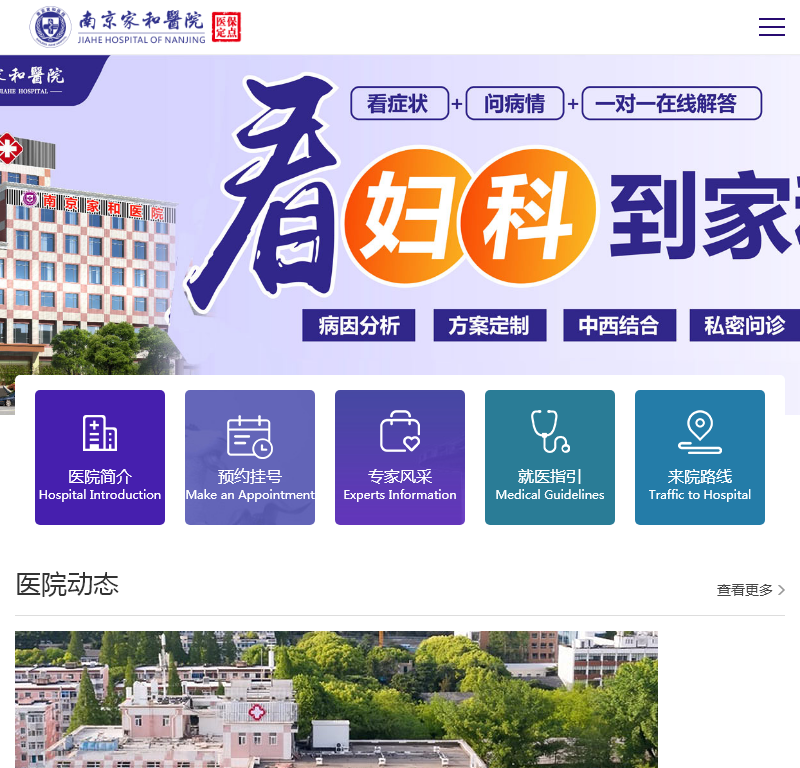The image size is (800, 768).
Task: Expand the 一对一在线解答 banner pill
Action: pyautogui.click(x=671, y=103)
